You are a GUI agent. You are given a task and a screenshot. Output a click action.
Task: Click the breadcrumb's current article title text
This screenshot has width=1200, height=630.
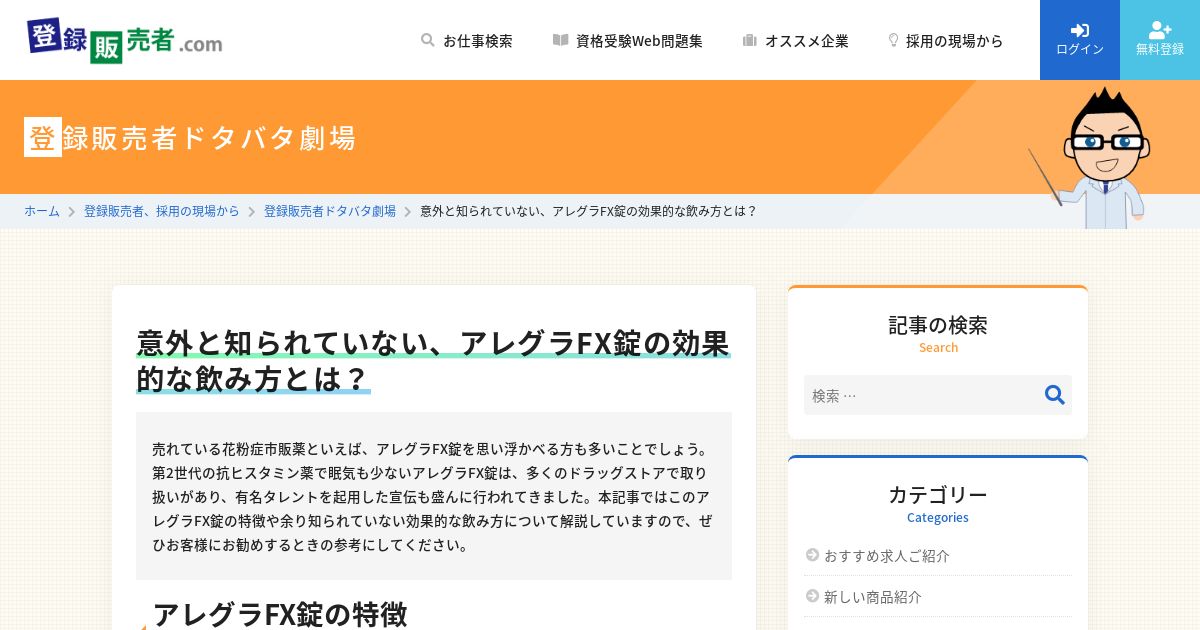[x=589, y=211]
